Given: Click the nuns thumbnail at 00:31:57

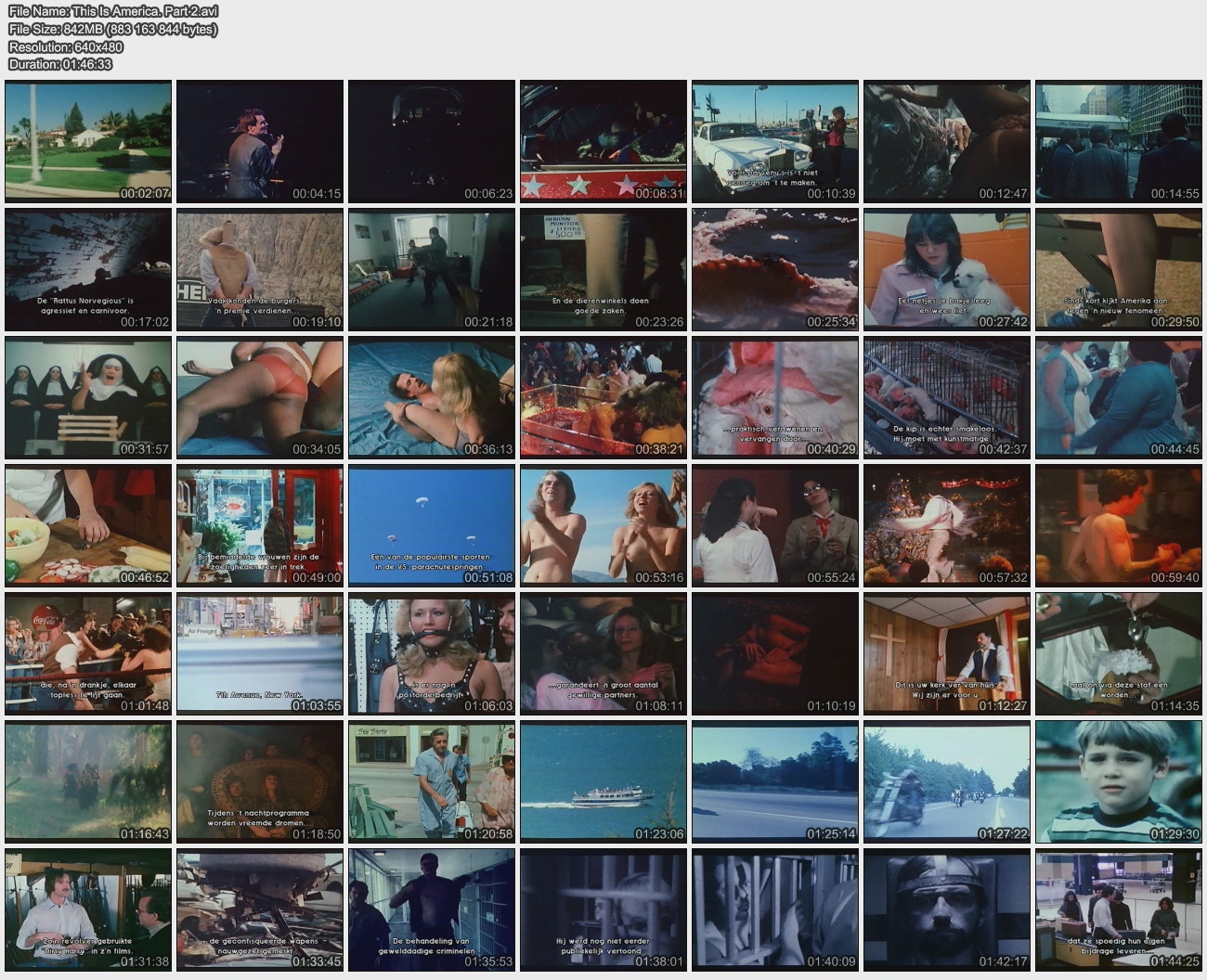Looking at the screenshot, I should [88, 397].
